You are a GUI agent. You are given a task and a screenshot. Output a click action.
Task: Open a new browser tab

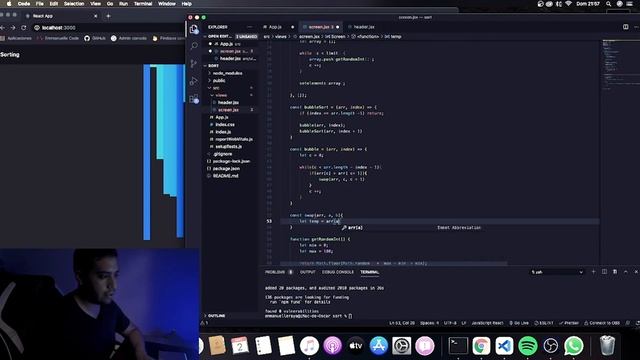[108, 16]
